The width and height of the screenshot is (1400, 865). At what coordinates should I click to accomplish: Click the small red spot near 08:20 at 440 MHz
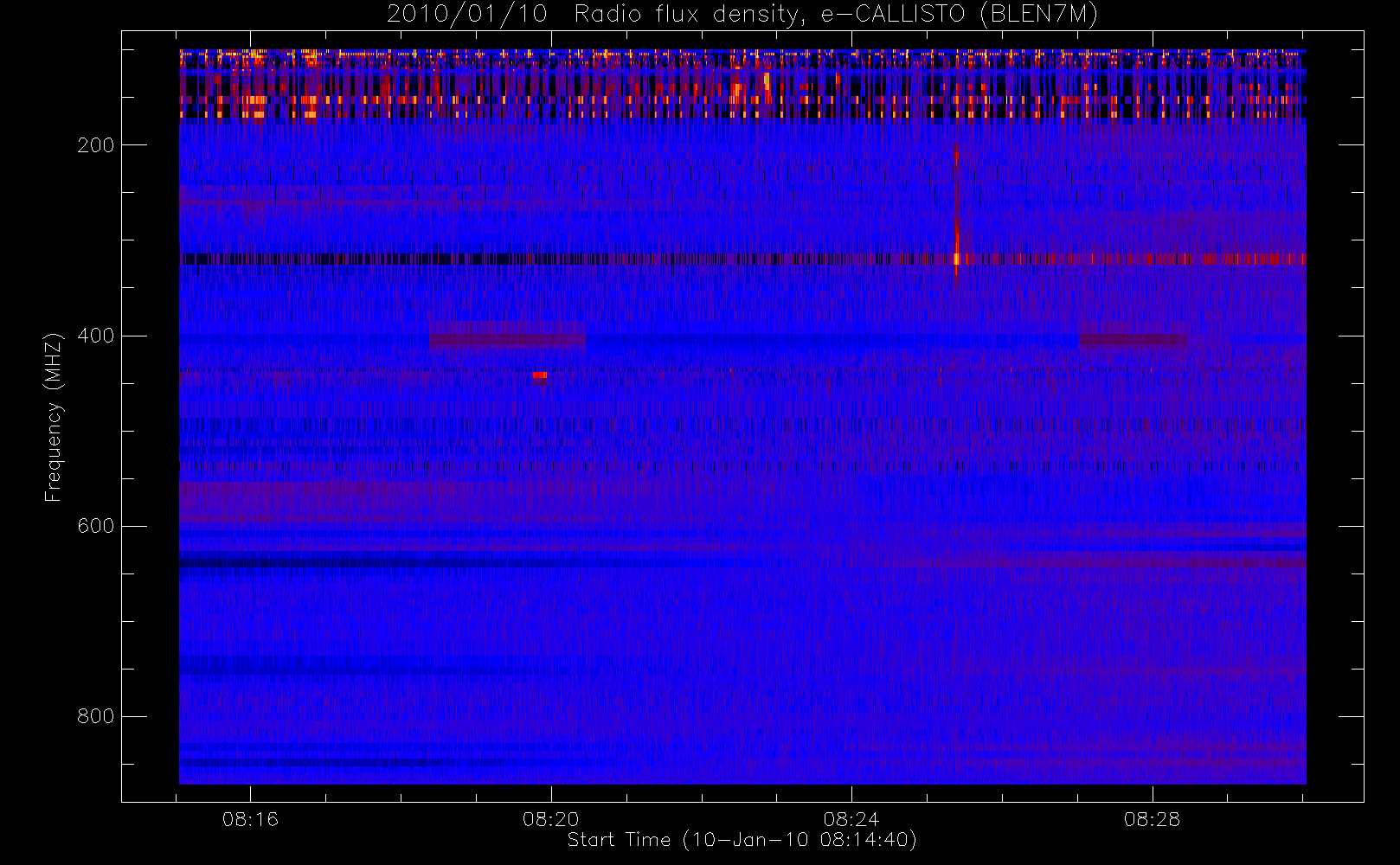tap(539, 375)
